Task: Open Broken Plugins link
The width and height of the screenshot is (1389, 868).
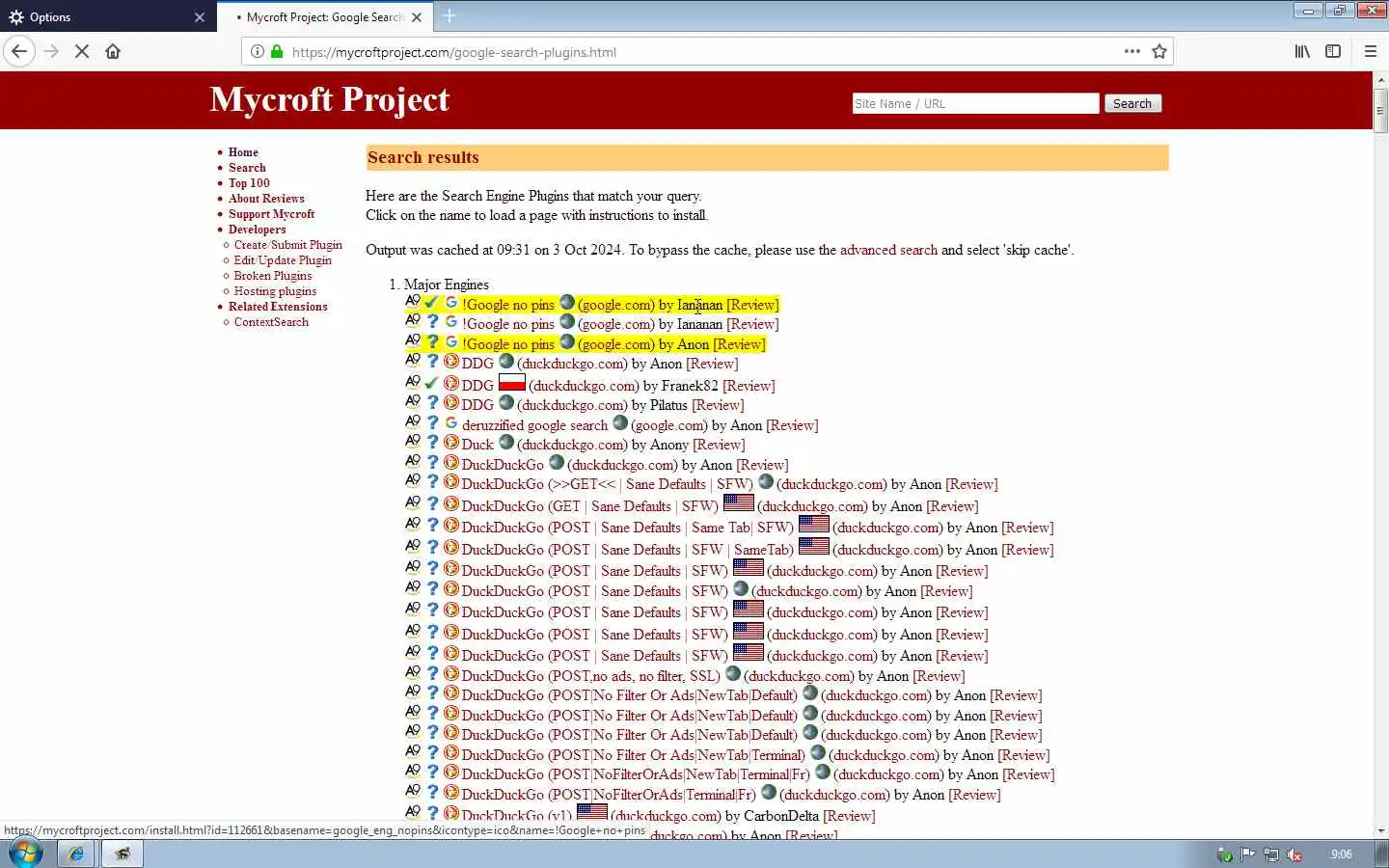Action: pos(273,276)
